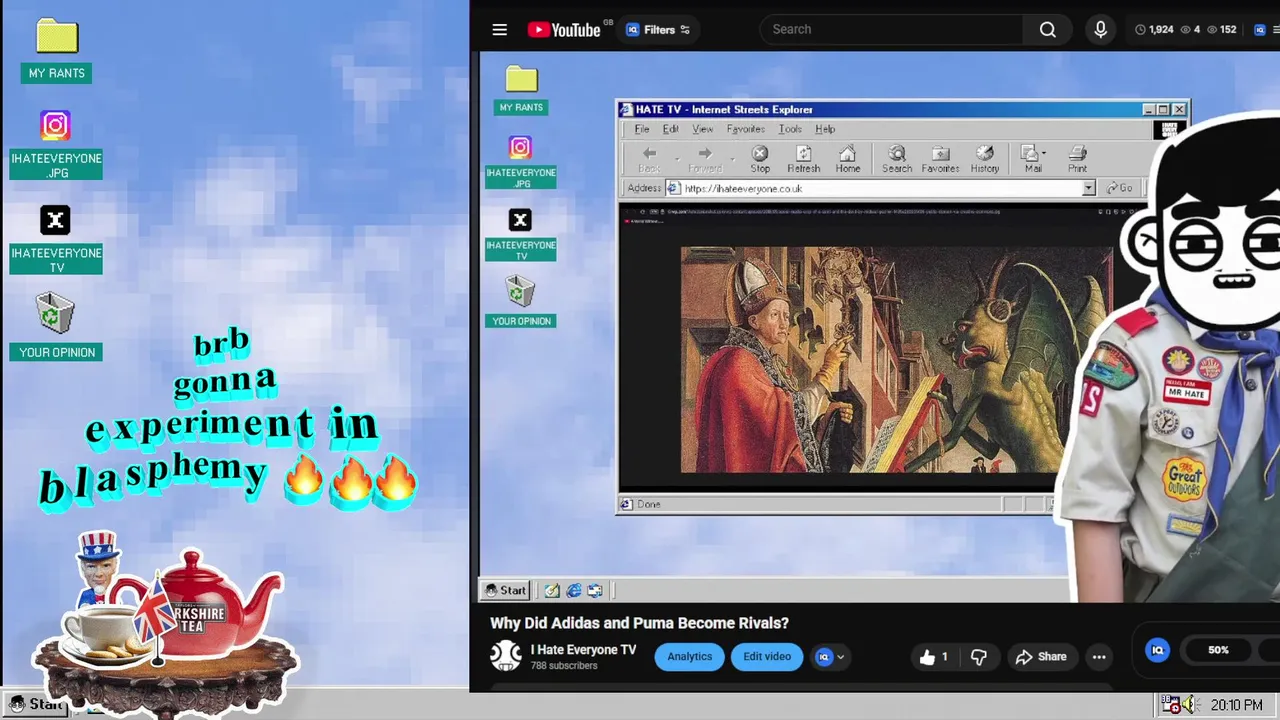
Task: Like the video with thumbs up
Action: click(933, 657)
